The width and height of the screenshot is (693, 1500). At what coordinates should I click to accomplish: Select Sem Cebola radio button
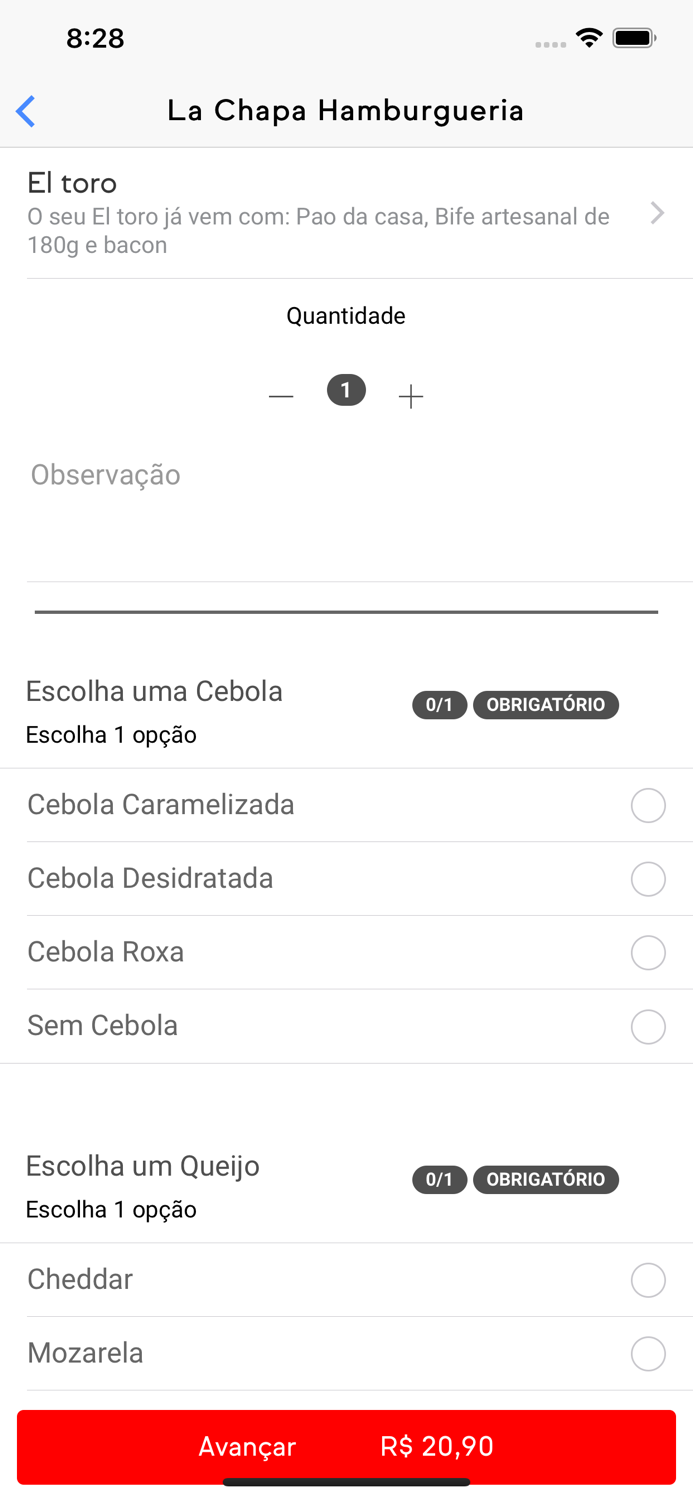pyautogui.click(x=648, y=1027)
